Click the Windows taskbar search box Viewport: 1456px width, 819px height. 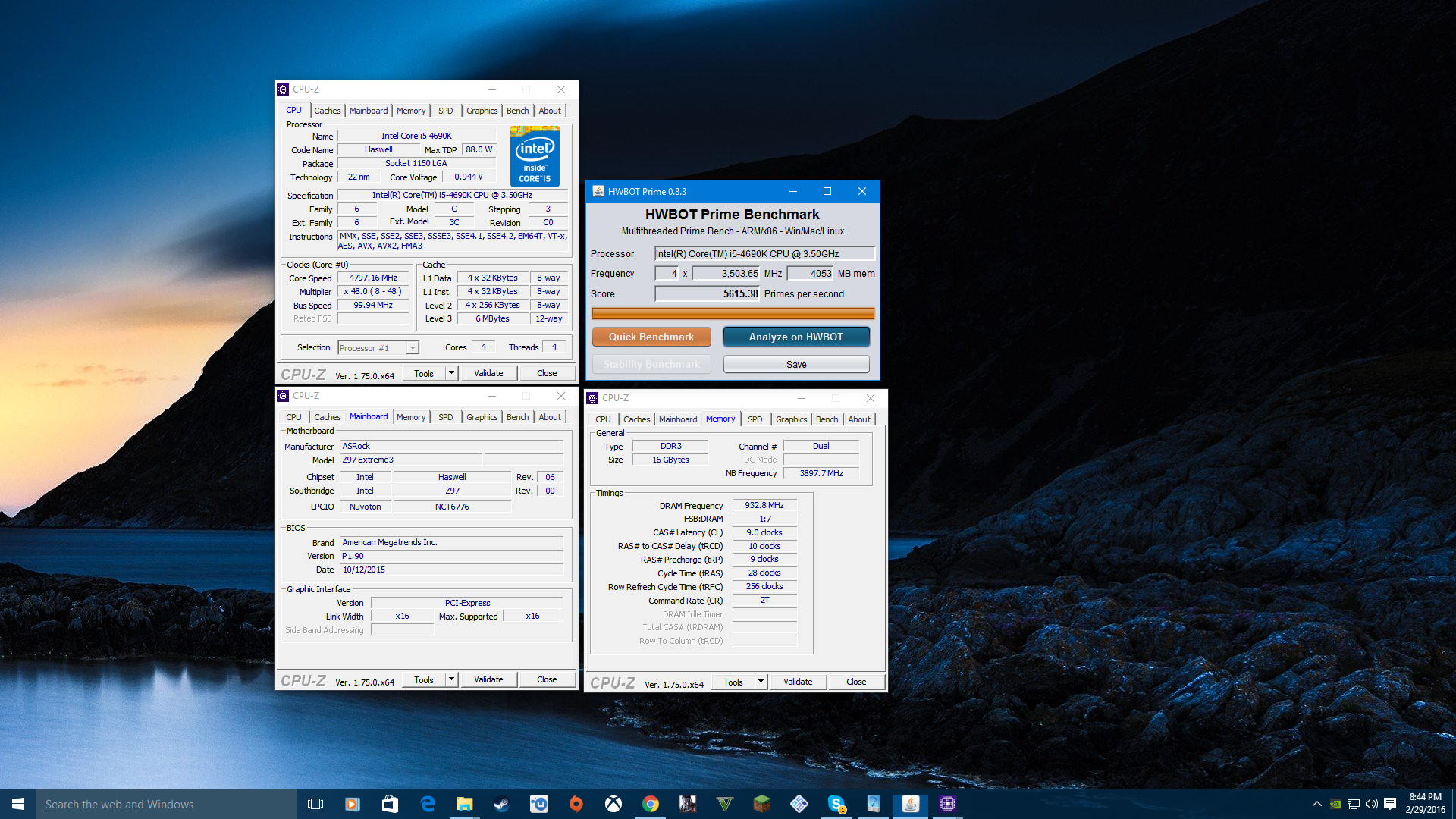[167, 804]
